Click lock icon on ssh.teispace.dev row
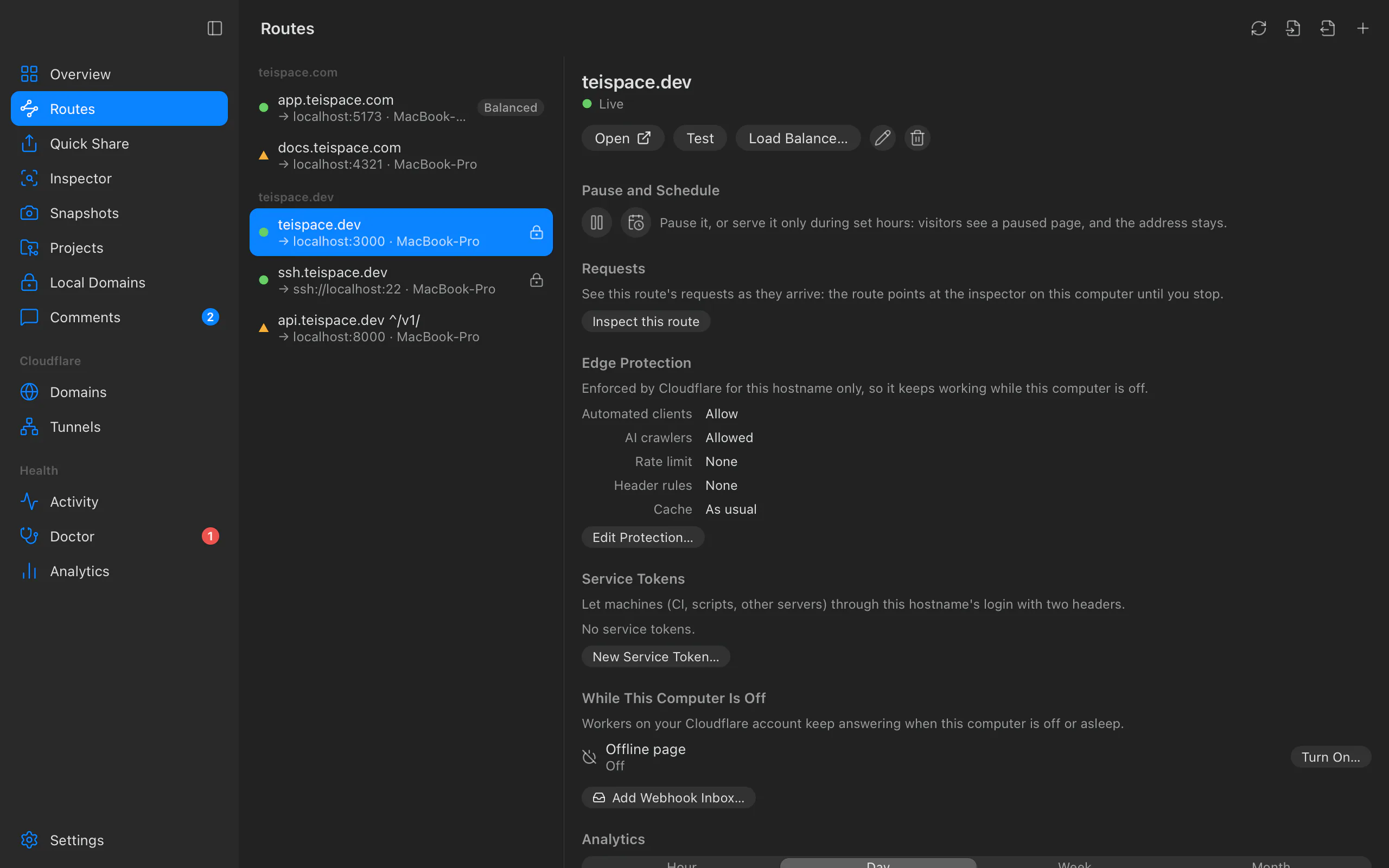The height and width of the screenshot is (868, 1389). point(536,280)
